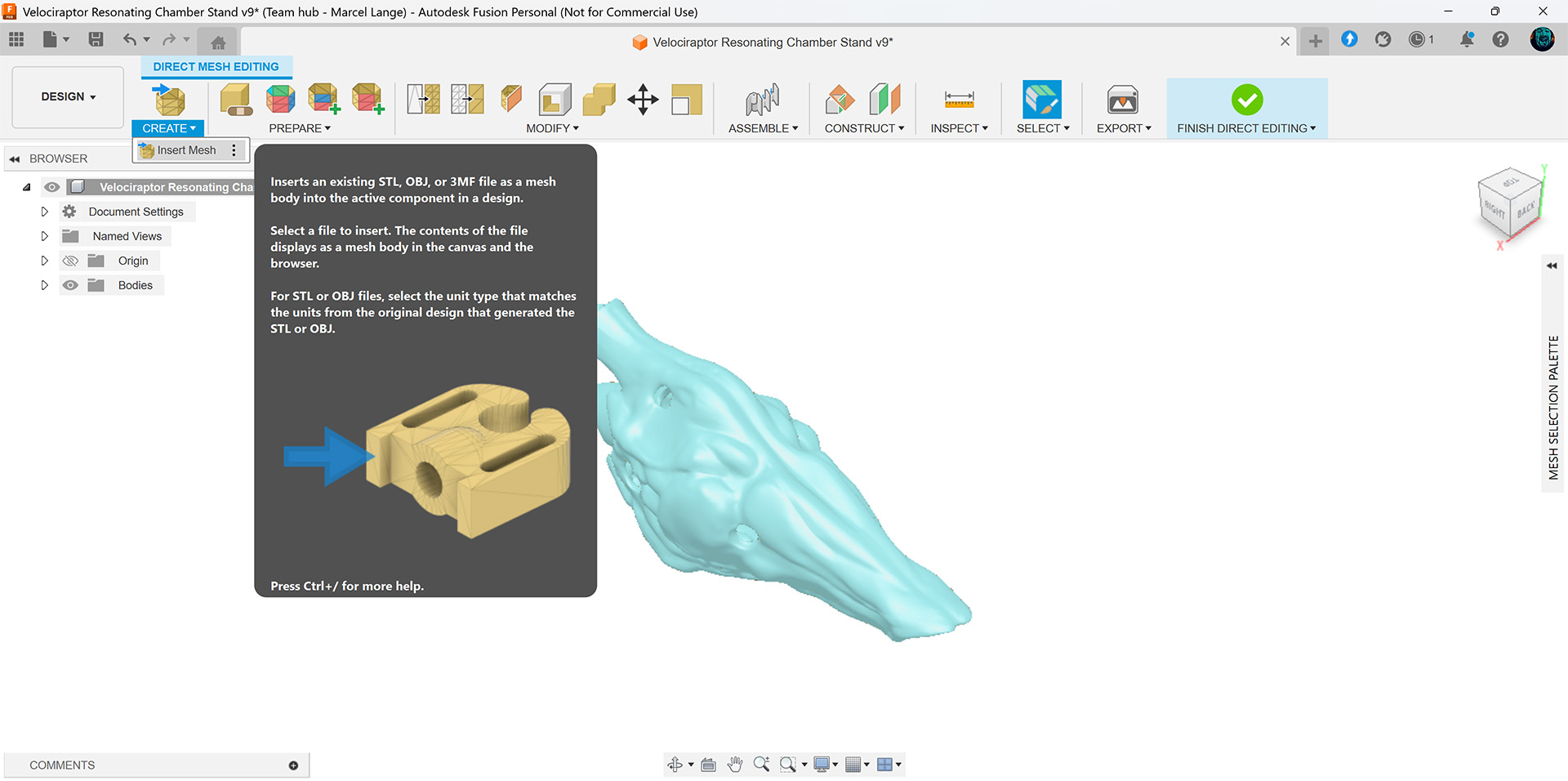Expand the MESH SELECTION PALETTE arrows
The height and width of the screenshot is (781, 1568).
click(x=1552, y=266)
